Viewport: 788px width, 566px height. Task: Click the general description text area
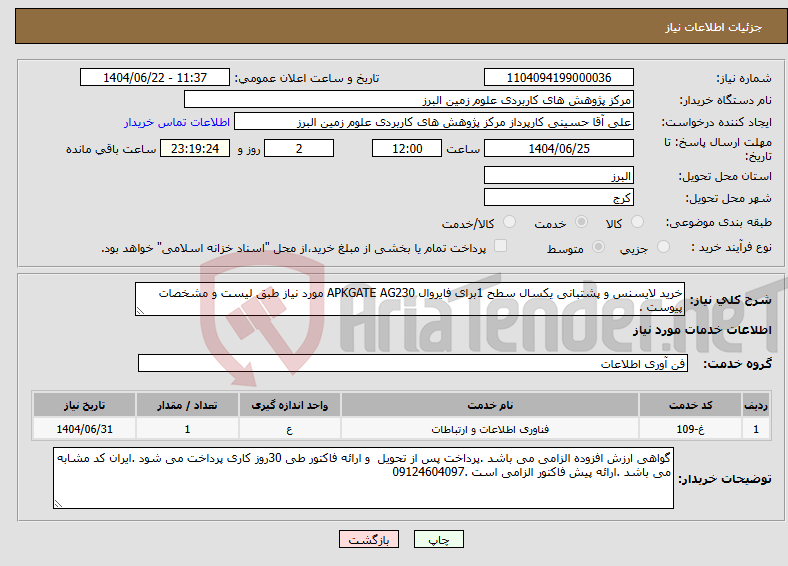click(x=410, y=299)
